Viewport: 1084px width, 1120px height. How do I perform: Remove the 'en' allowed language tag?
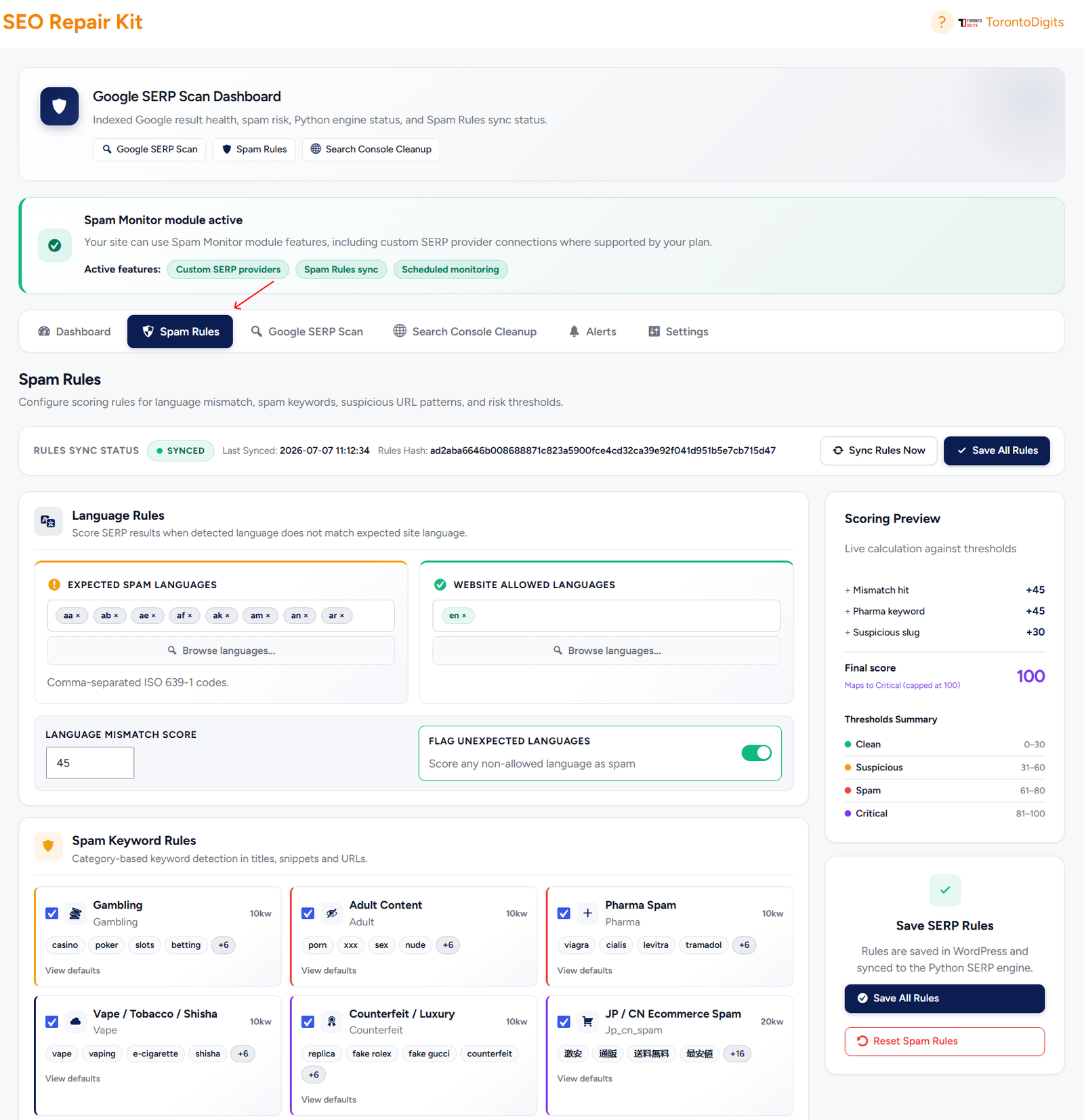464,616
